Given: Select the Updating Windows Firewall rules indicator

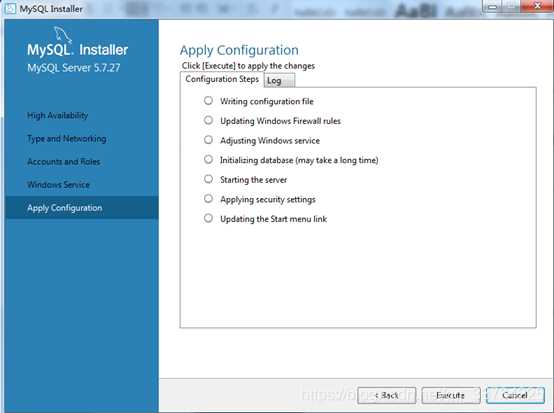Looking at the screenshot, I should click(x=208, y=120).
